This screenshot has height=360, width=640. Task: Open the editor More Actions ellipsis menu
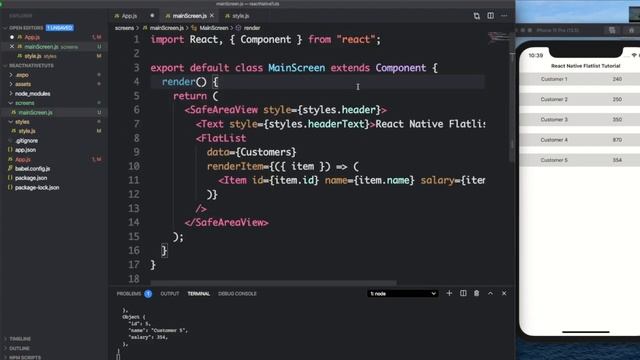click(x=504, y=16)
